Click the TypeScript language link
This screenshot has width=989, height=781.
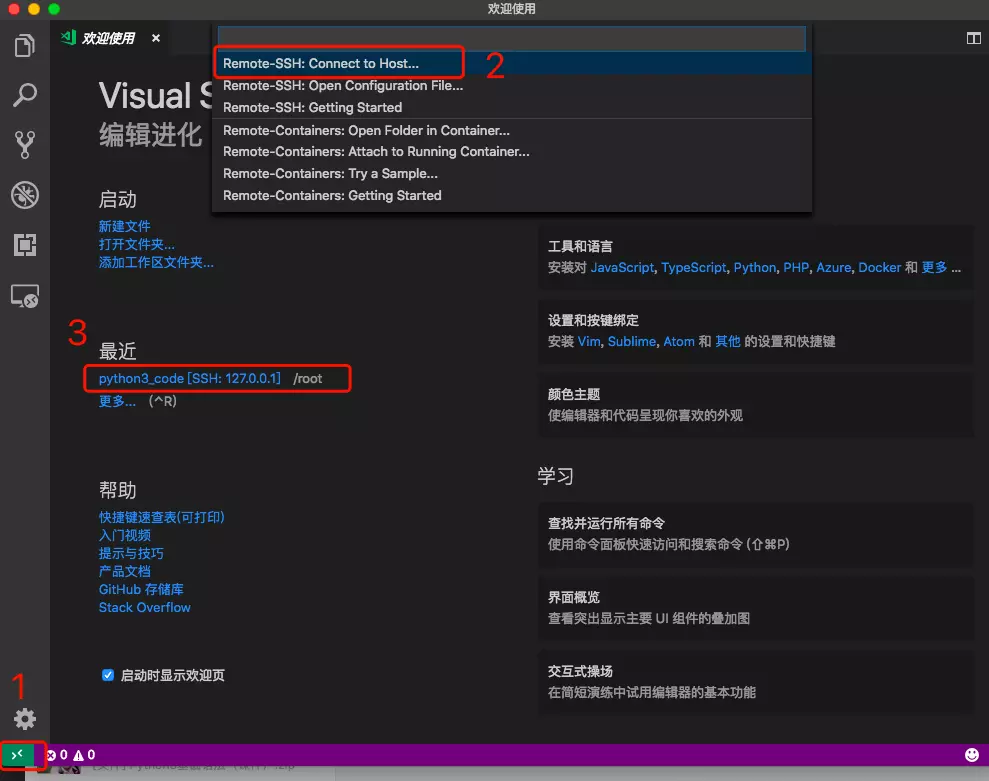pyautogui.click(x=693, y=267)
